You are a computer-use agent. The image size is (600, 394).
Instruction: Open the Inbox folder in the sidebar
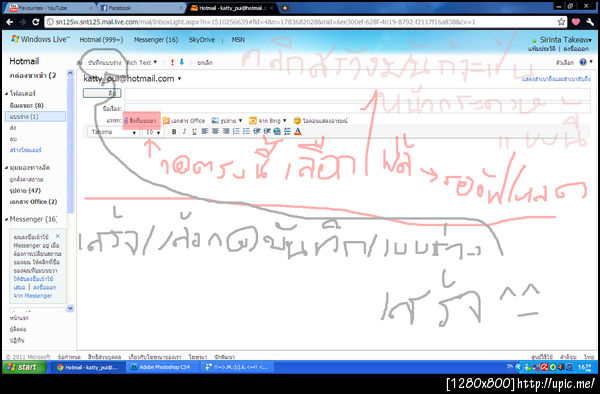(x=33, y=76)
